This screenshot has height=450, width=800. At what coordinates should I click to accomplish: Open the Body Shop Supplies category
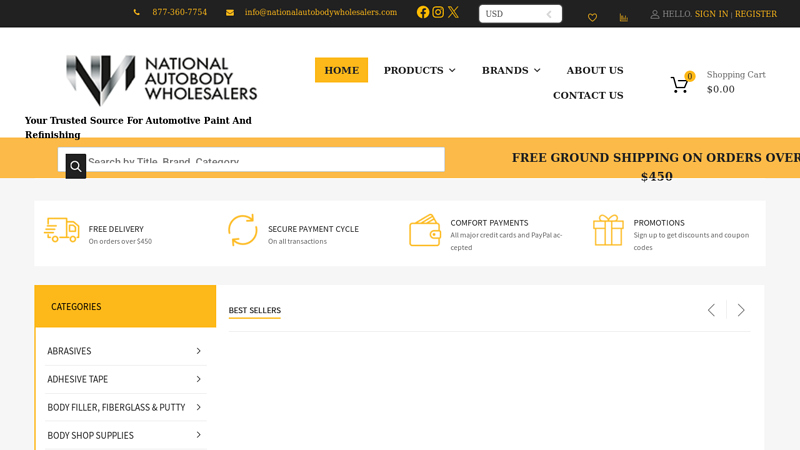[90, 435]
